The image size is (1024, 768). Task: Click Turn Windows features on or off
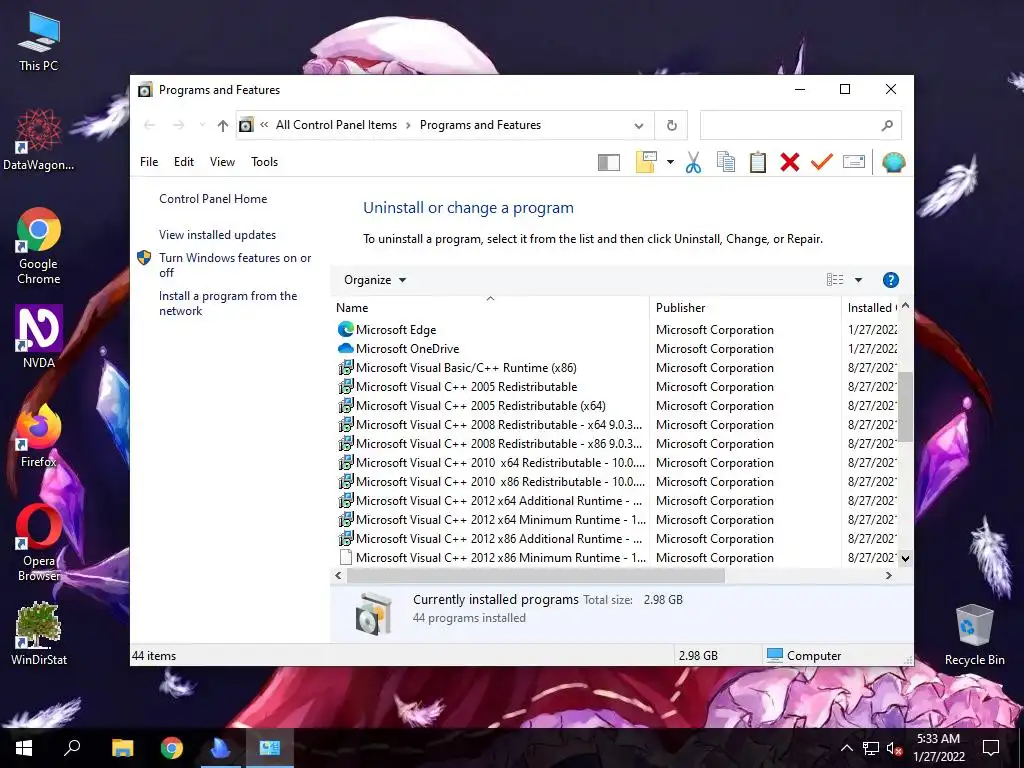[235, 265]
